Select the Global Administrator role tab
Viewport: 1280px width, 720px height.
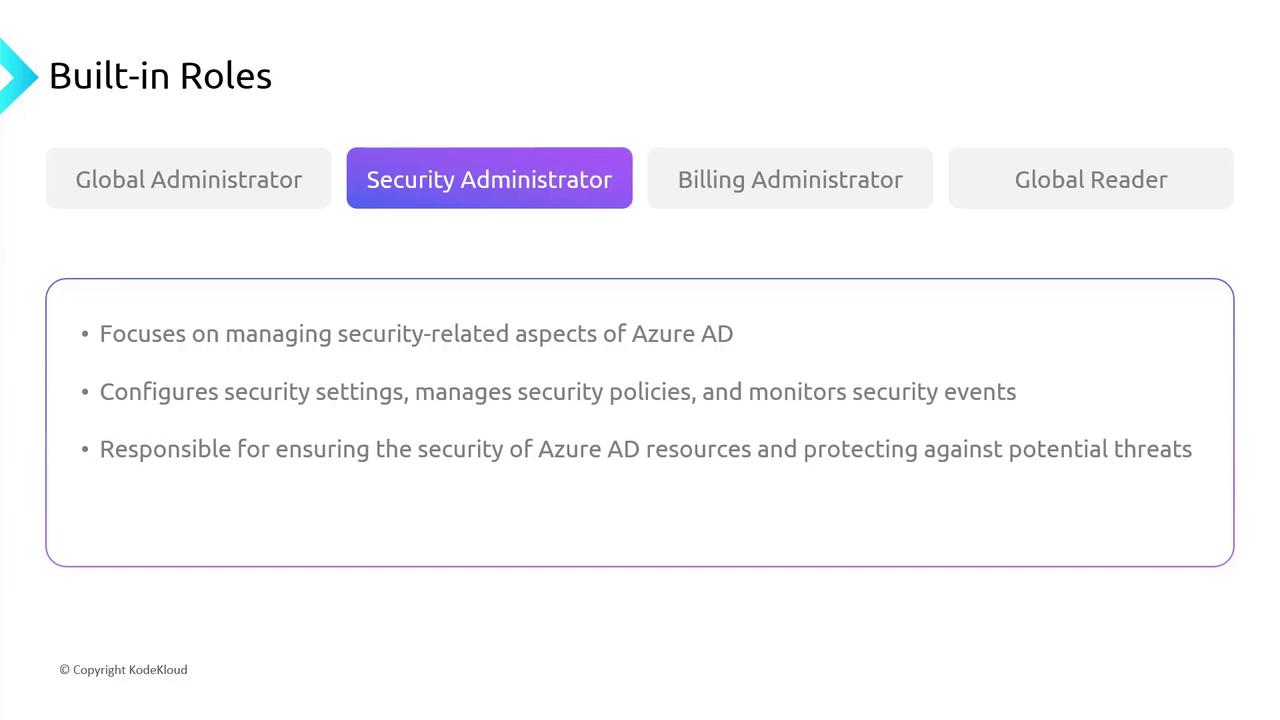(x=188, y=179)
